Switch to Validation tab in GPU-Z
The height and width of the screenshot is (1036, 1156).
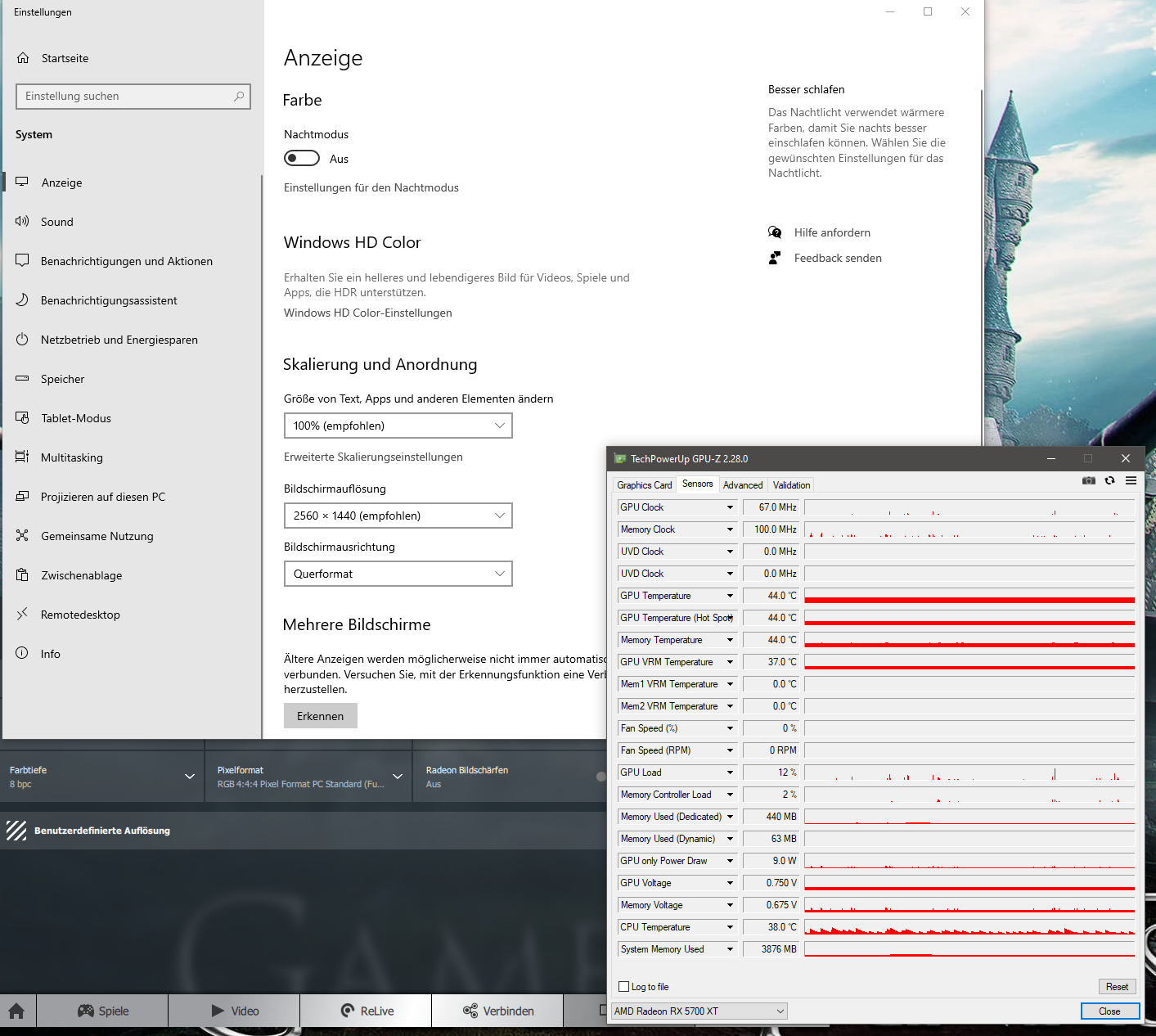(x=792, y=485)
